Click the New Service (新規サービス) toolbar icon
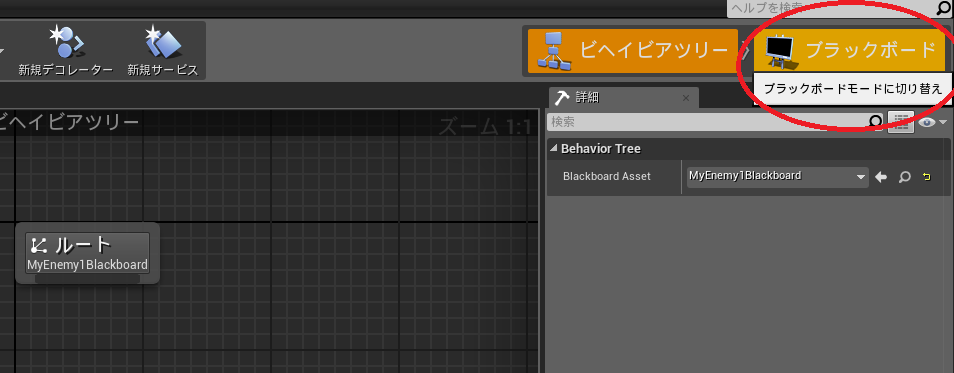The height and width of the screenshot is (373, 954). (x=162, y=51)
